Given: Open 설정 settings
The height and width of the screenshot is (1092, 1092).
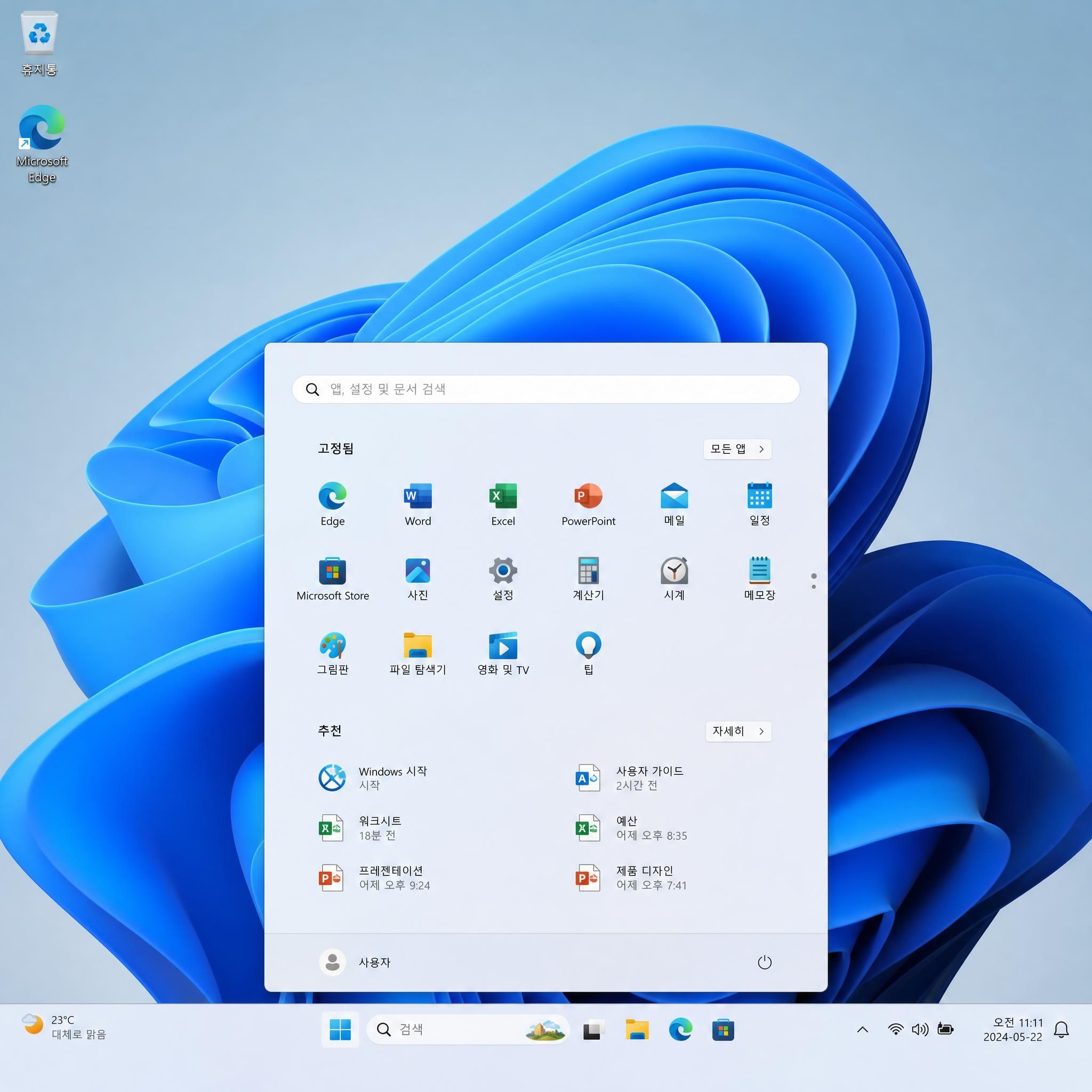Looking at the screenshot, I should pos(503,579).
